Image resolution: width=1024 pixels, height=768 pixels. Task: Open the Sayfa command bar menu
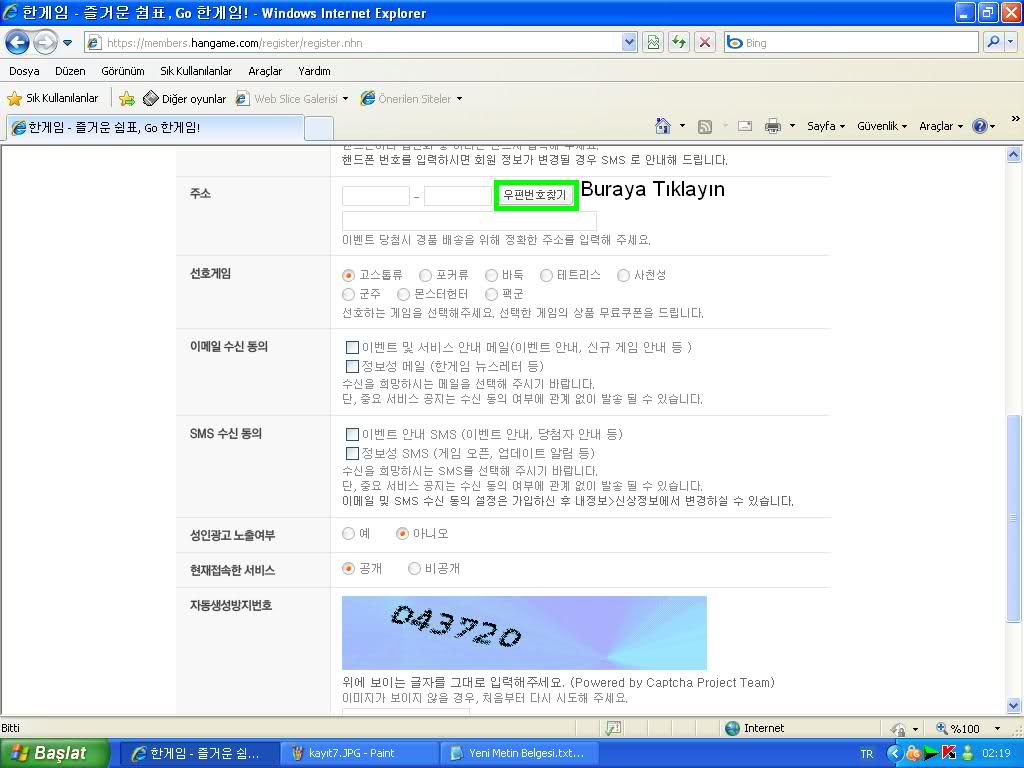coord(825,126)
